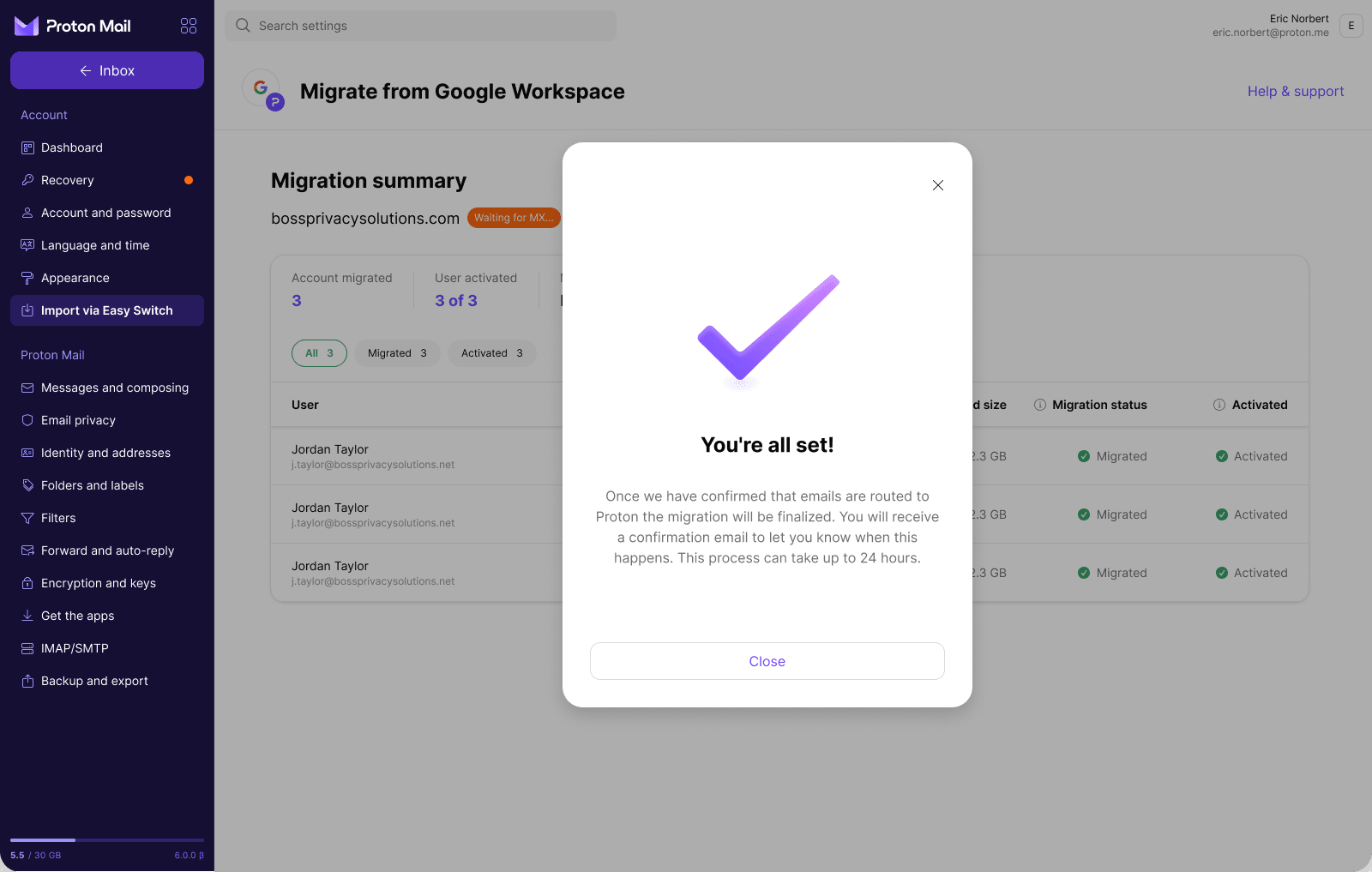Click the User column header

[x=305, y=405]
